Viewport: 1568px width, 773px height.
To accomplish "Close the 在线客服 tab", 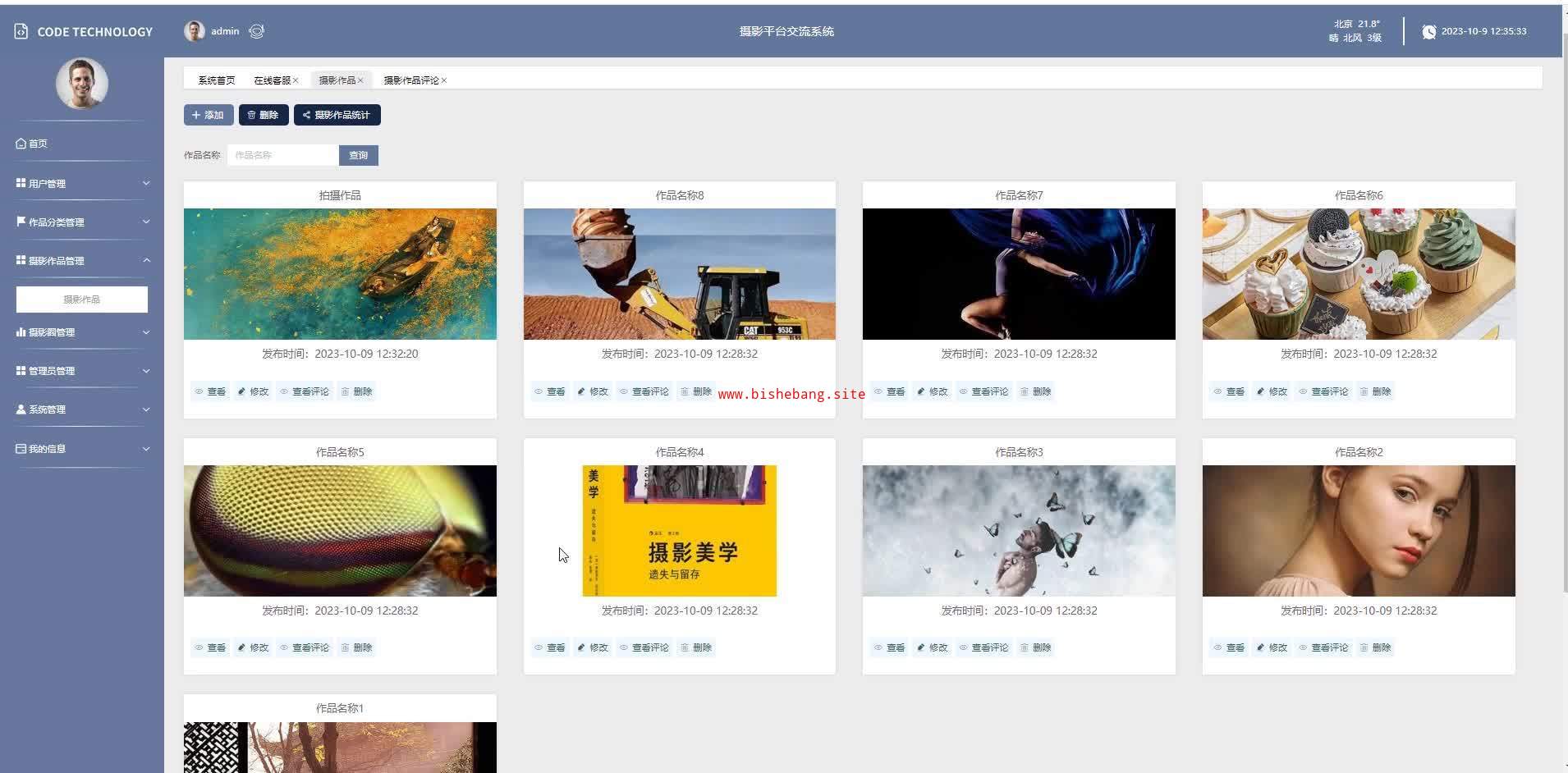I will click(x=296, y=80).
